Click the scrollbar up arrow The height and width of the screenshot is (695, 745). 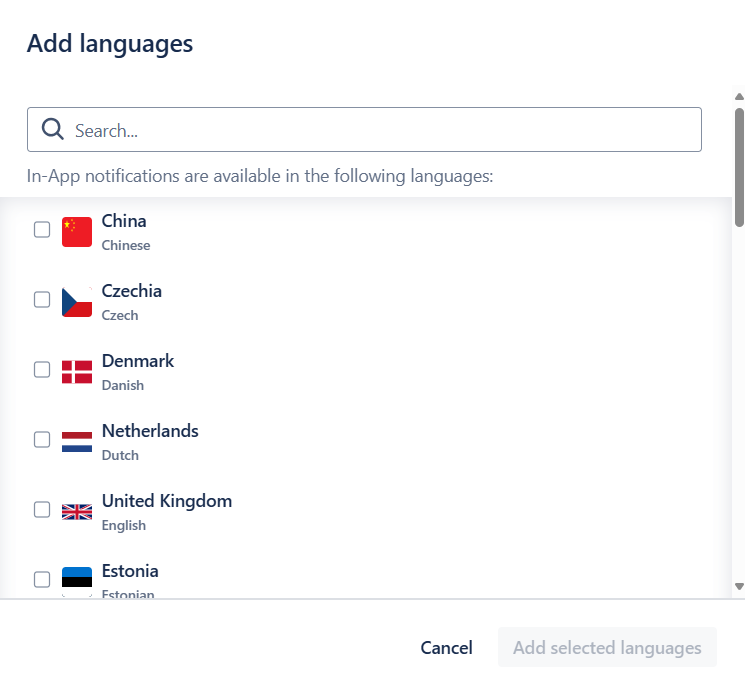[x=739, y=96]
